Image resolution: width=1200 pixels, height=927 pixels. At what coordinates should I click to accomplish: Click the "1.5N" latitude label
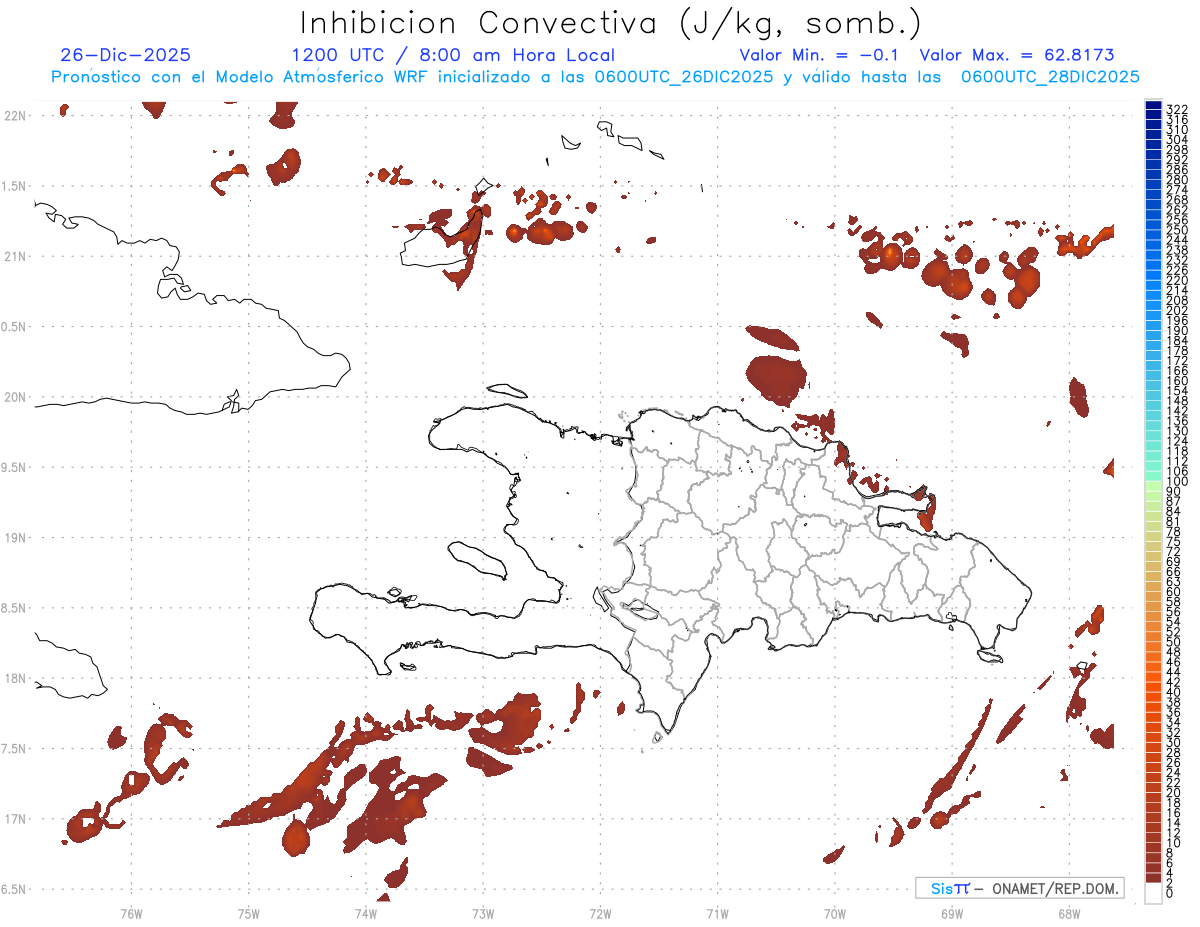(14, 186)
